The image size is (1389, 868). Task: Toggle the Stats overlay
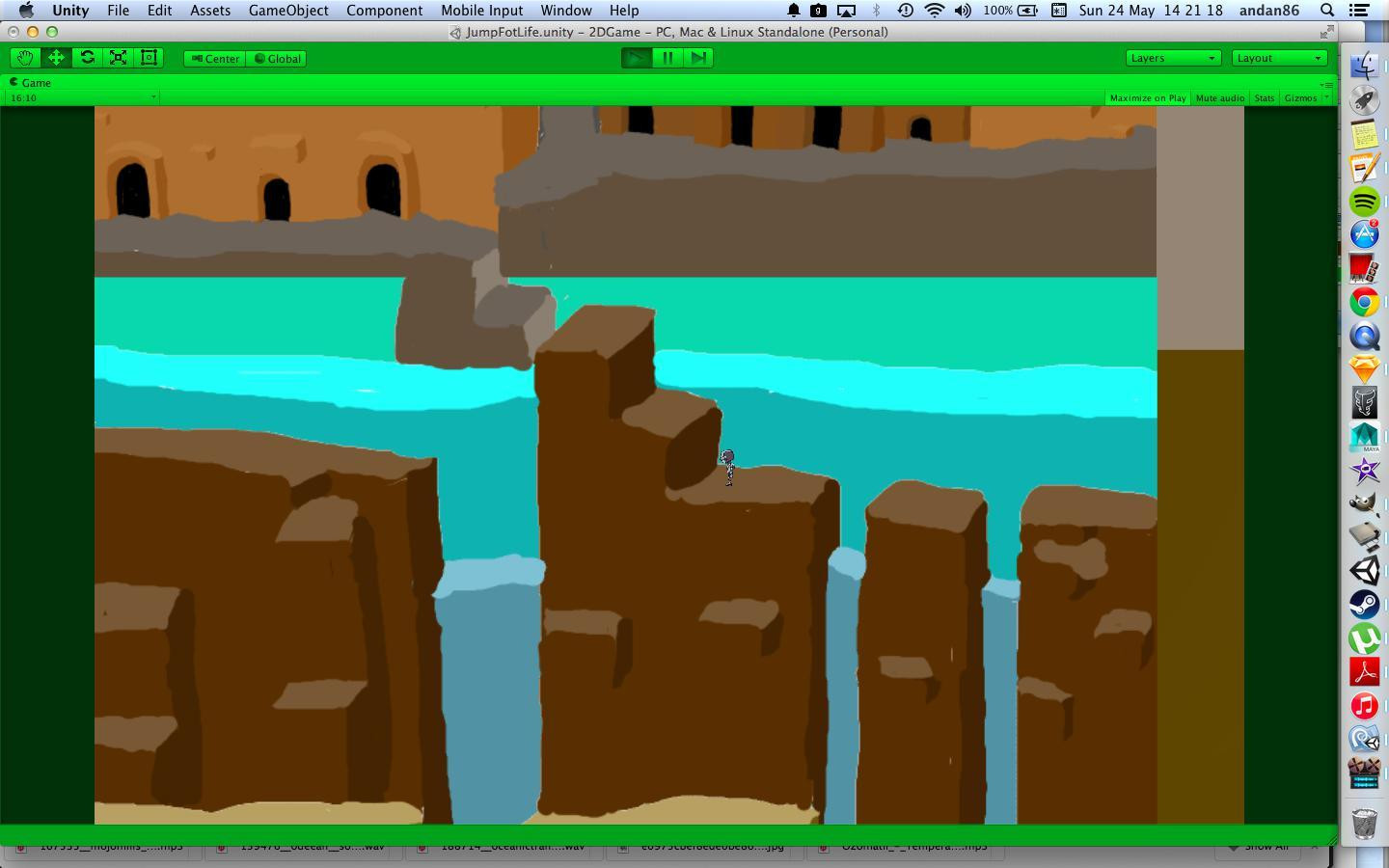click(1264, 97)
